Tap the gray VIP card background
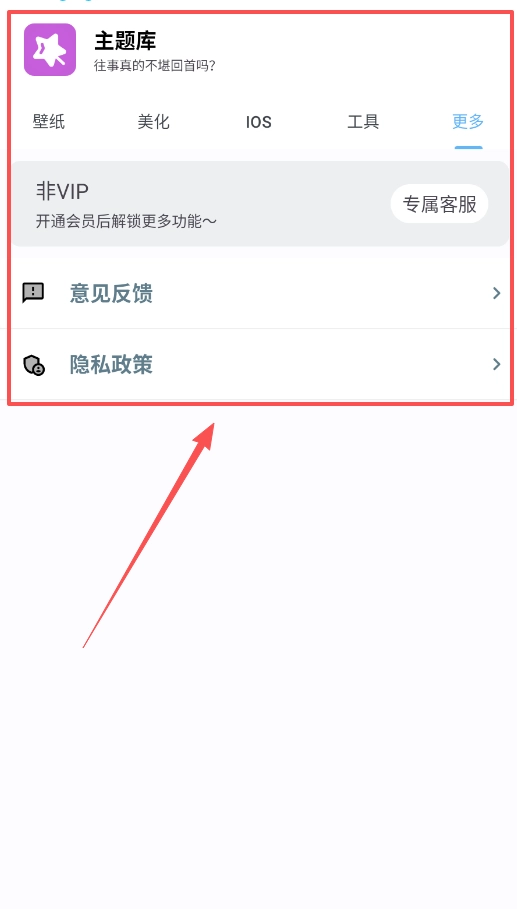Image resolution: width=517 pixels, height=909 pixels. coord(260,203)
